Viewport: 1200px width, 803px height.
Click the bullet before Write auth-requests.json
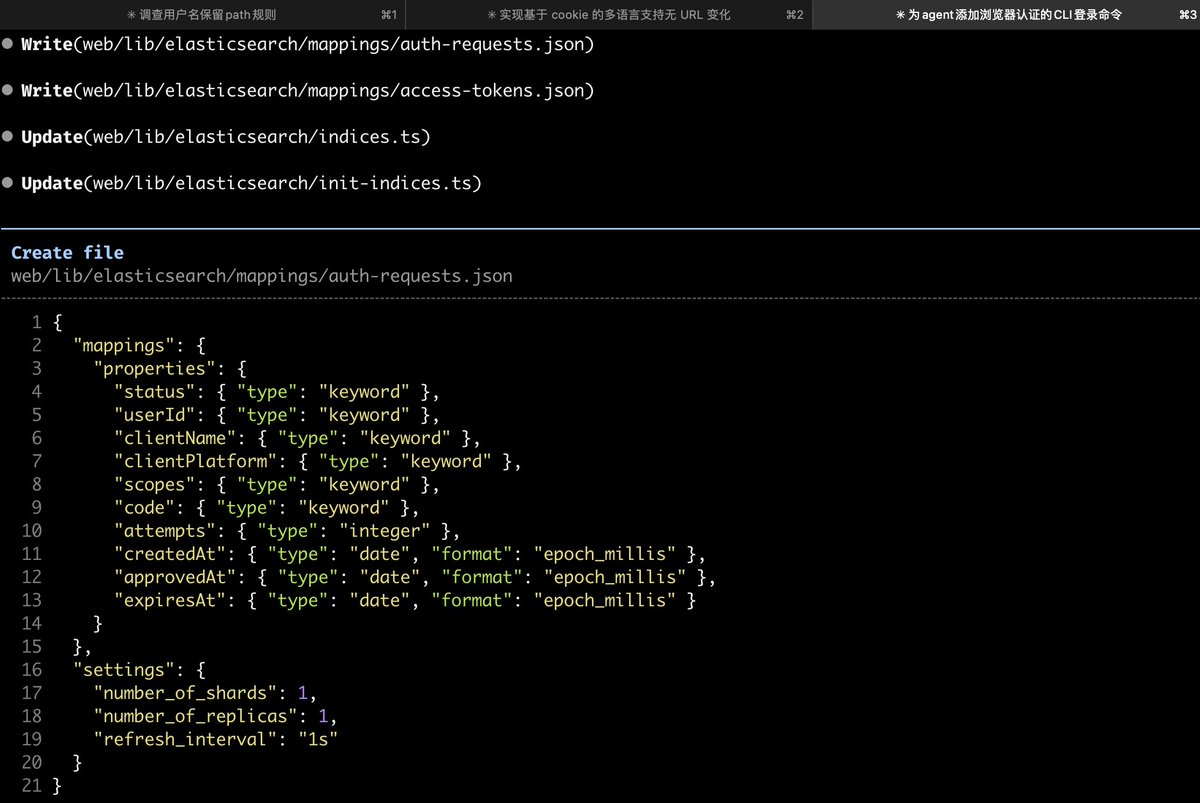coord(8,44)
